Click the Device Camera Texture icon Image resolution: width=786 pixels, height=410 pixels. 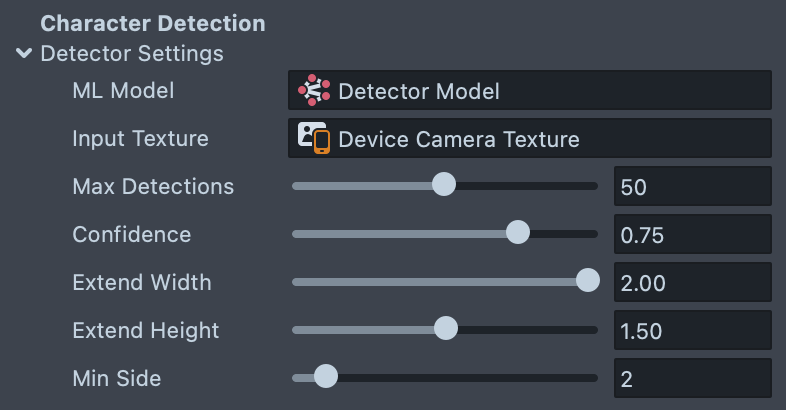314,138
